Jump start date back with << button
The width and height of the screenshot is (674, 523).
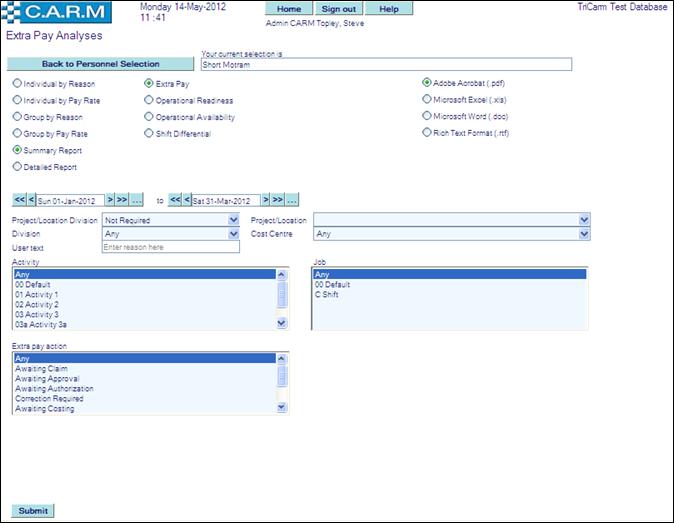coord(18,200)
